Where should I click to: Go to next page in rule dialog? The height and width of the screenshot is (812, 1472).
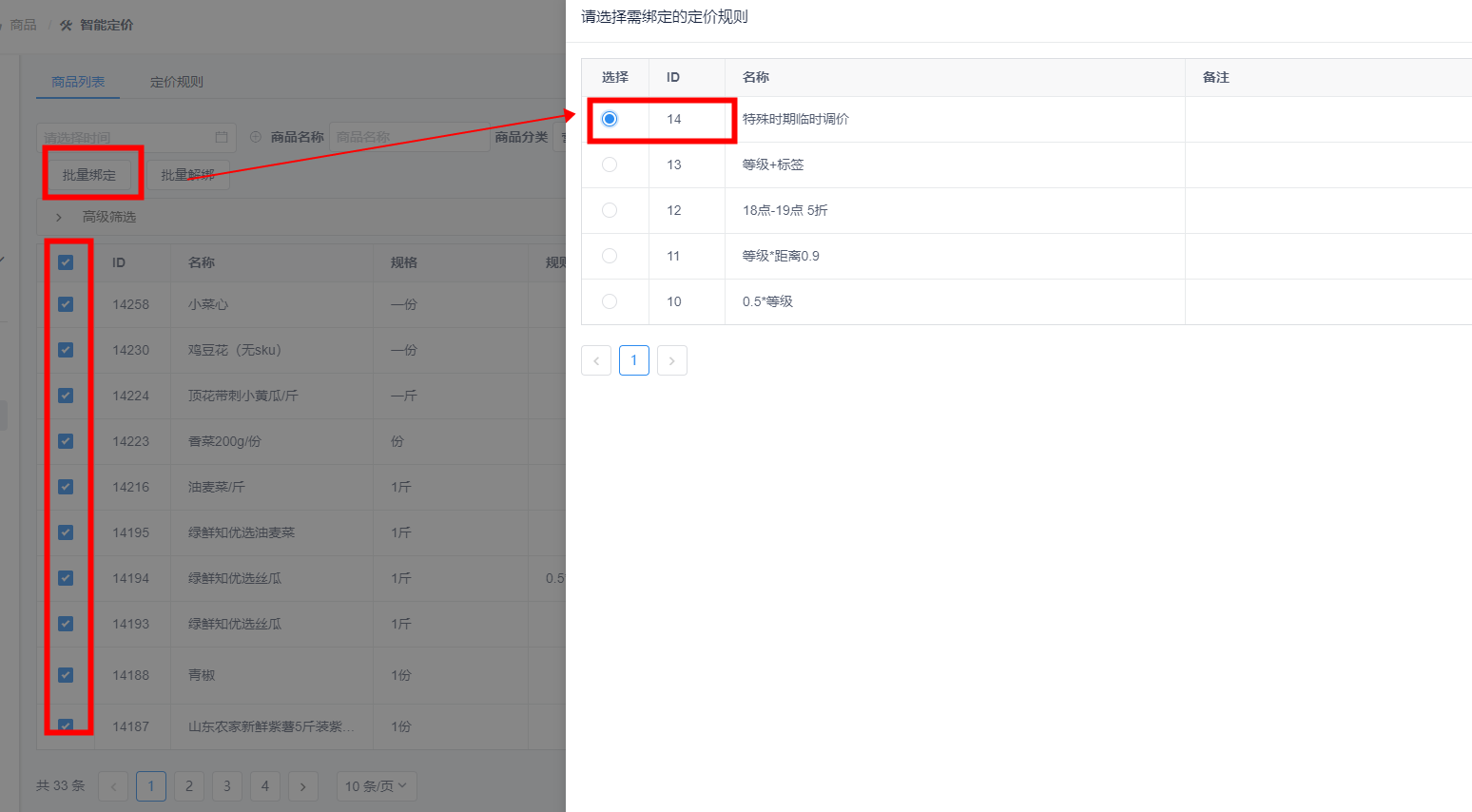[671, 360]
